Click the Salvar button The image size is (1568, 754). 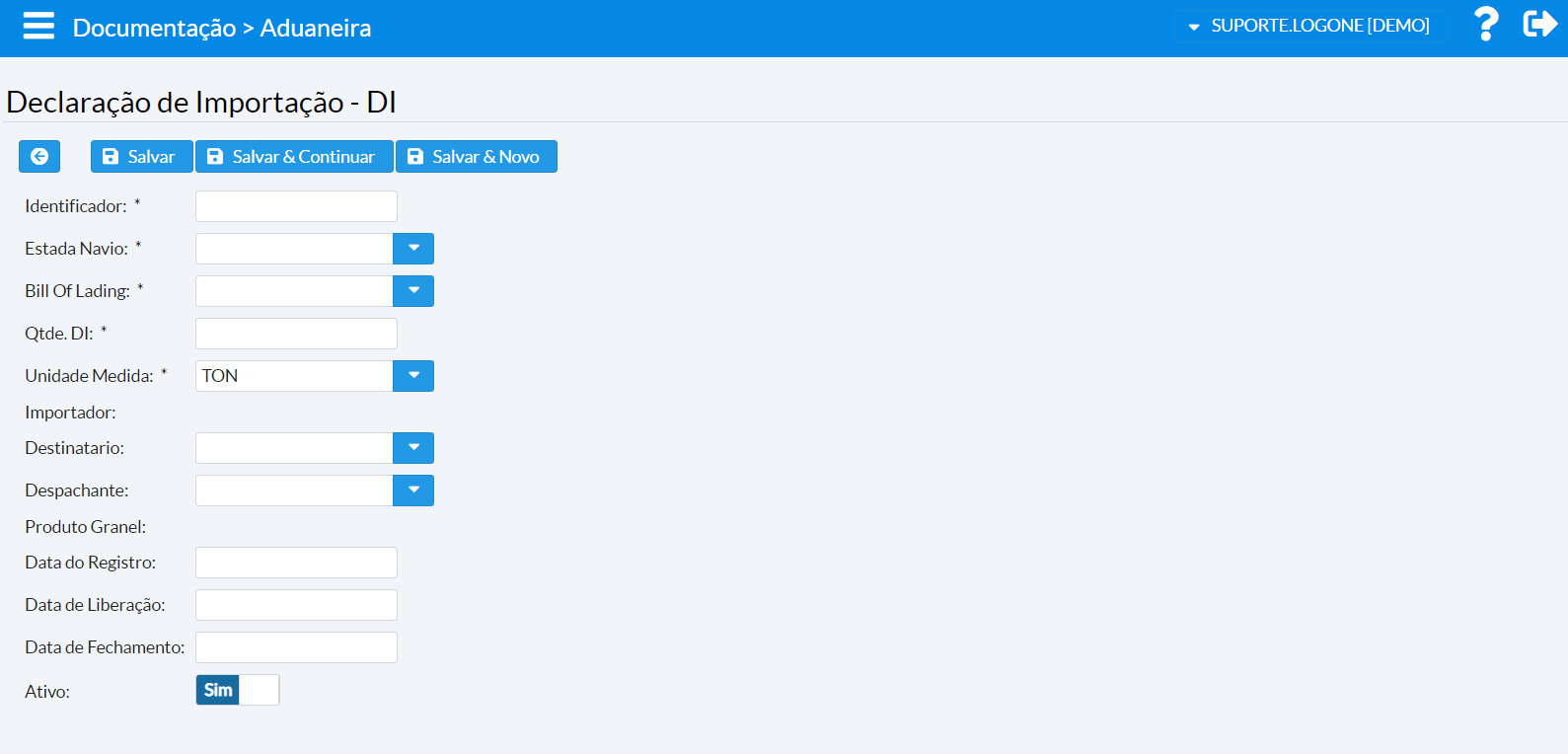pos(141,157)
